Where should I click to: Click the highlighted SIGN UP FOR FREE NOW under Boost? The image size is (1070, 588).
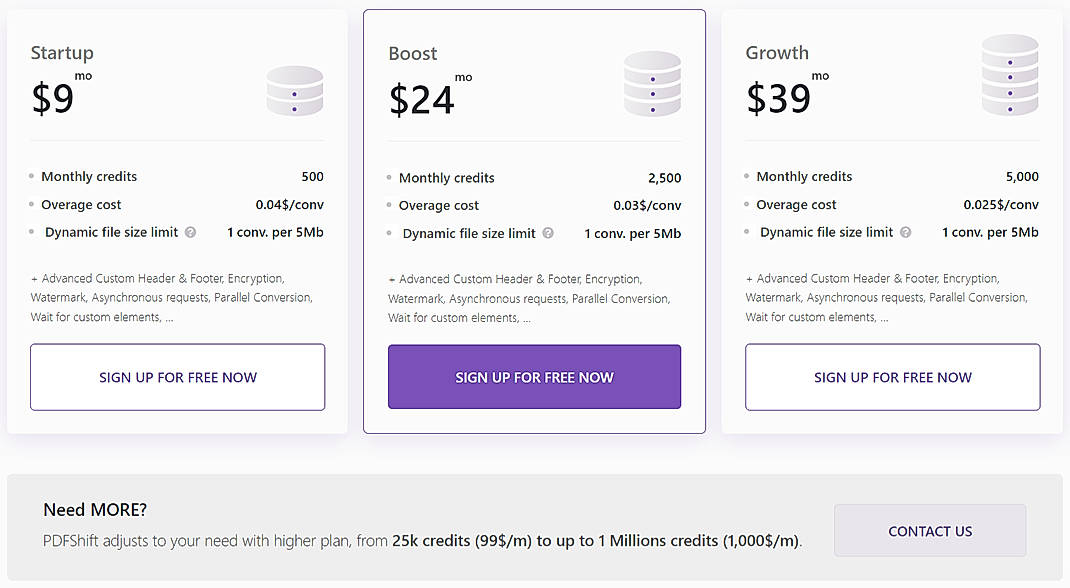534,377
